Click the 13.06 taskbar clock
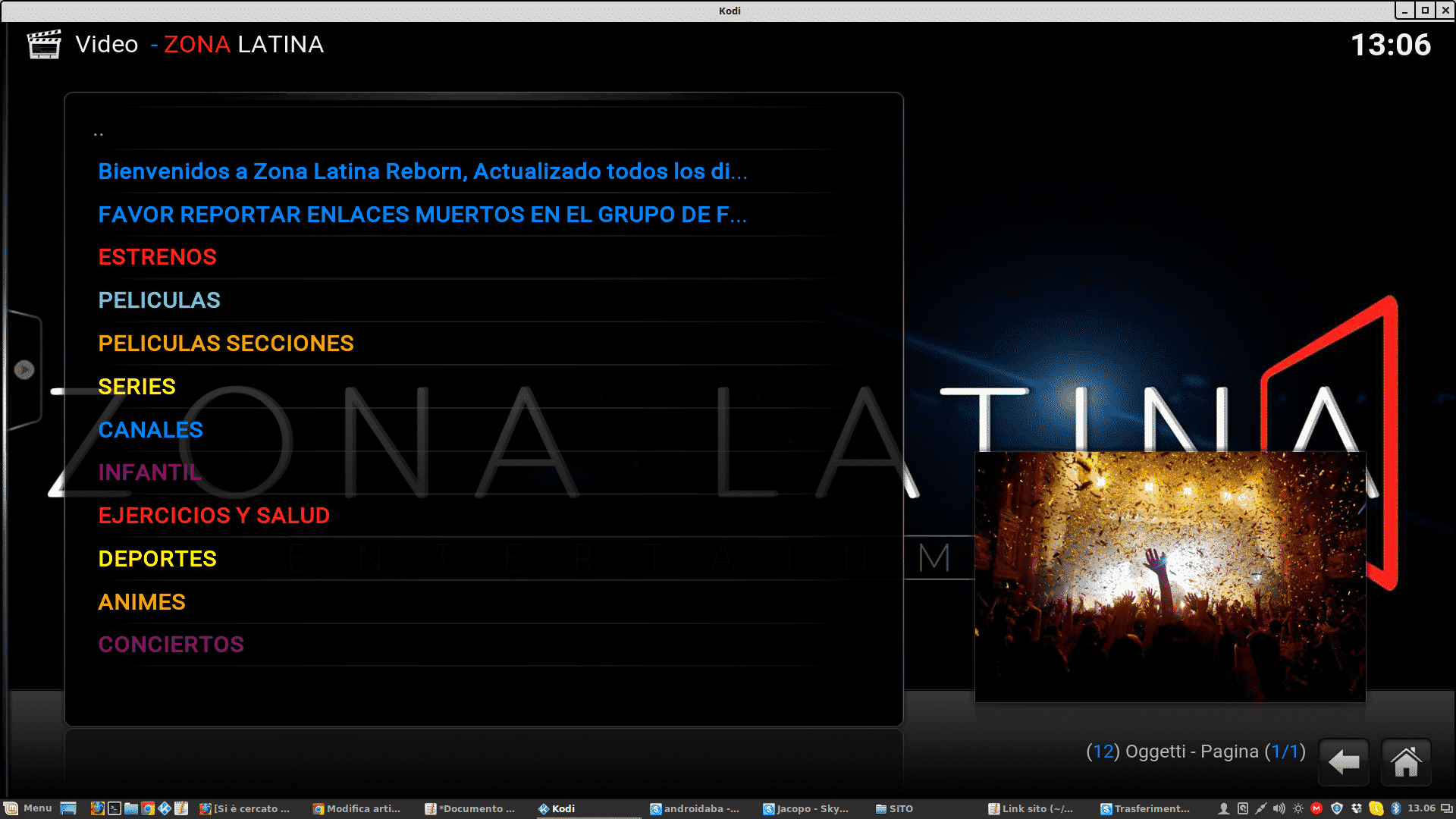This screenshot has width=1456, height=819. click(x=1421, y=808)
